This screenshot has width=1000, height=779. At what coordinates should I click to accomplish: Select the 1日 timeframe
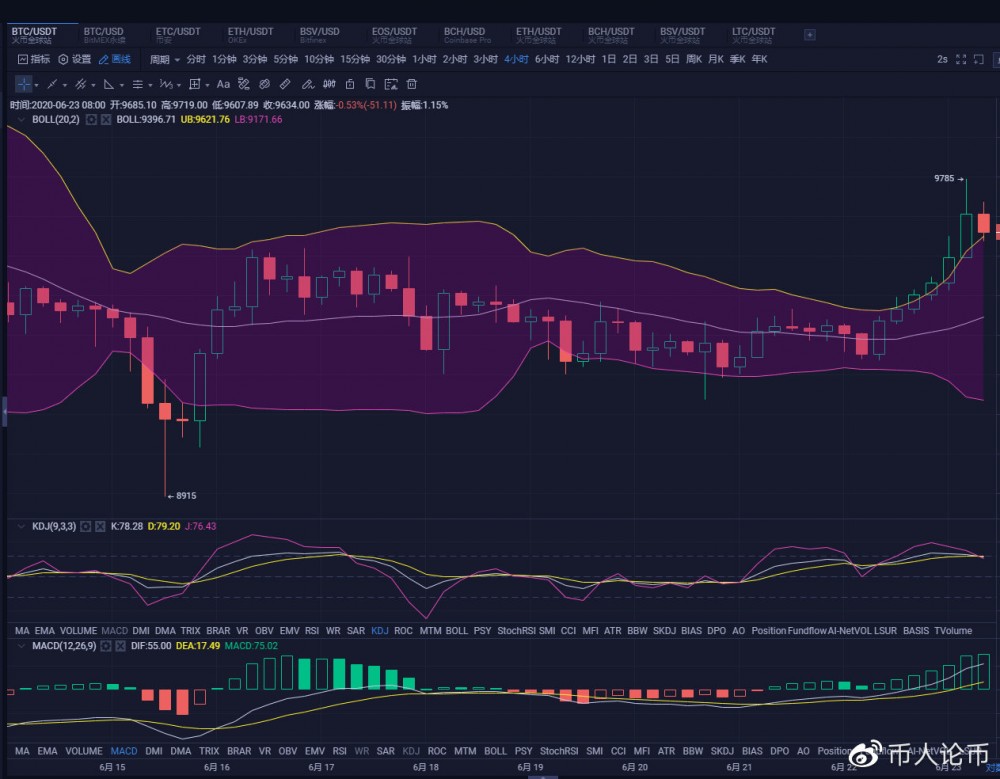click(608, 59)
